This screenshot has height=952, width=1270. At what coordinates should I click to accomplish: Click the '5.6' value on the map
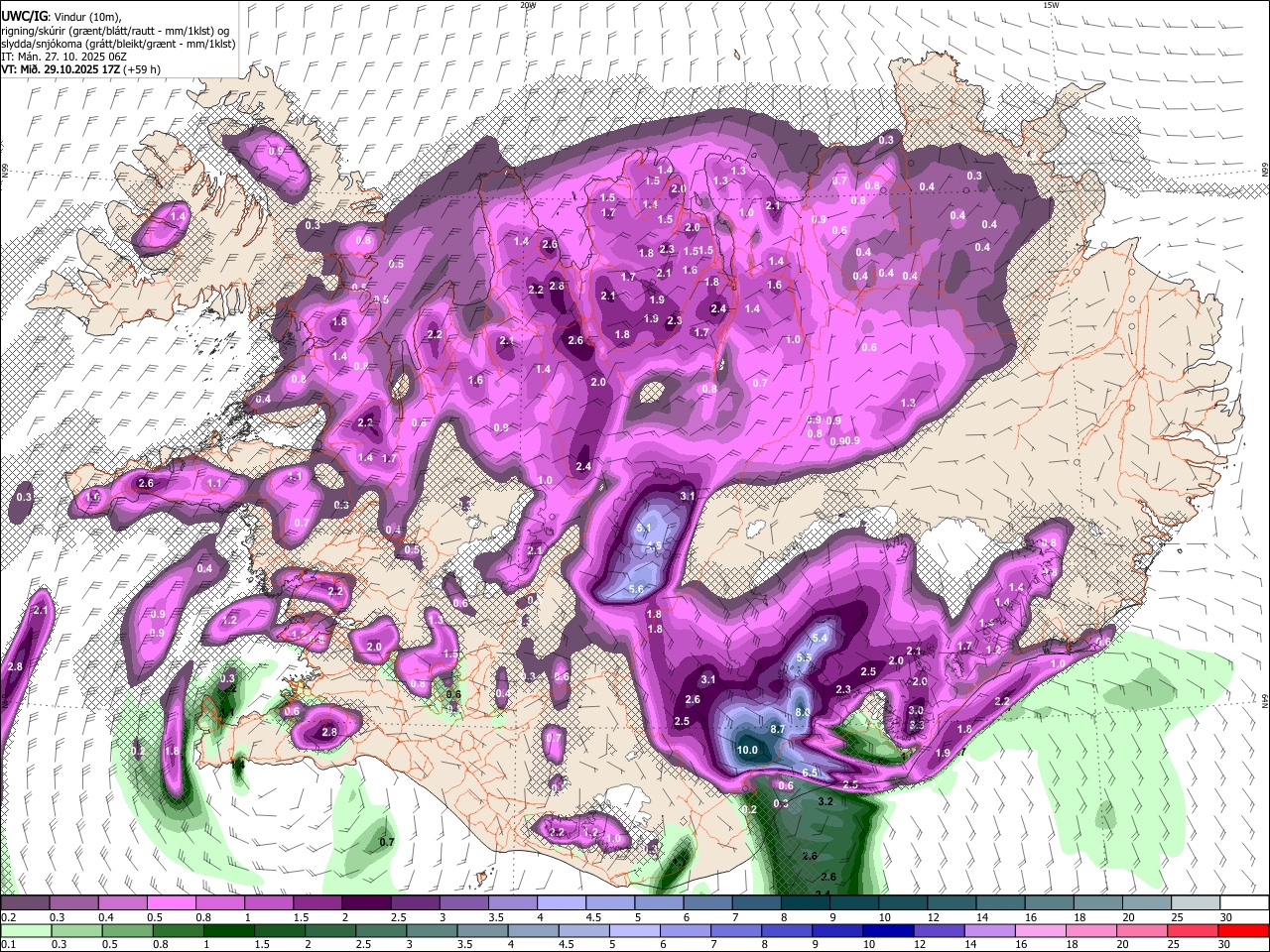(x=636, y=589)
